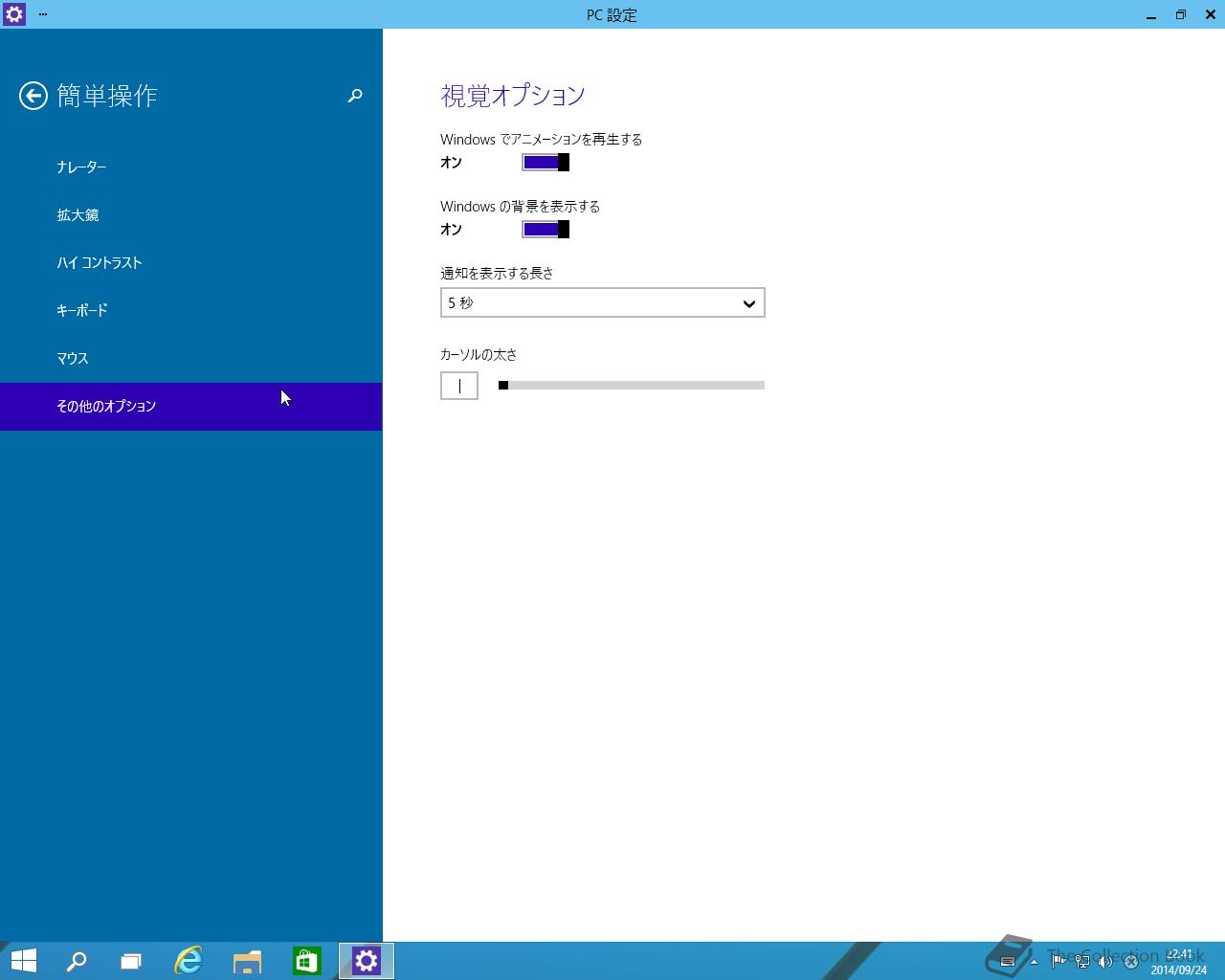Turn off Windows の背景を表示する toggle
This screenshot has width=1225, height=980.
click(x=546, y=230)
